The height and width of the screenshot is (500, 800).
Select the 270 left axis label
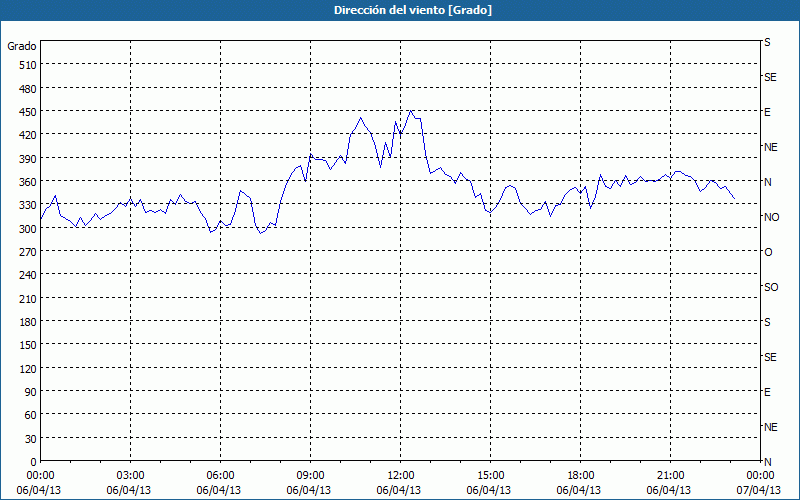pos(28,252)
